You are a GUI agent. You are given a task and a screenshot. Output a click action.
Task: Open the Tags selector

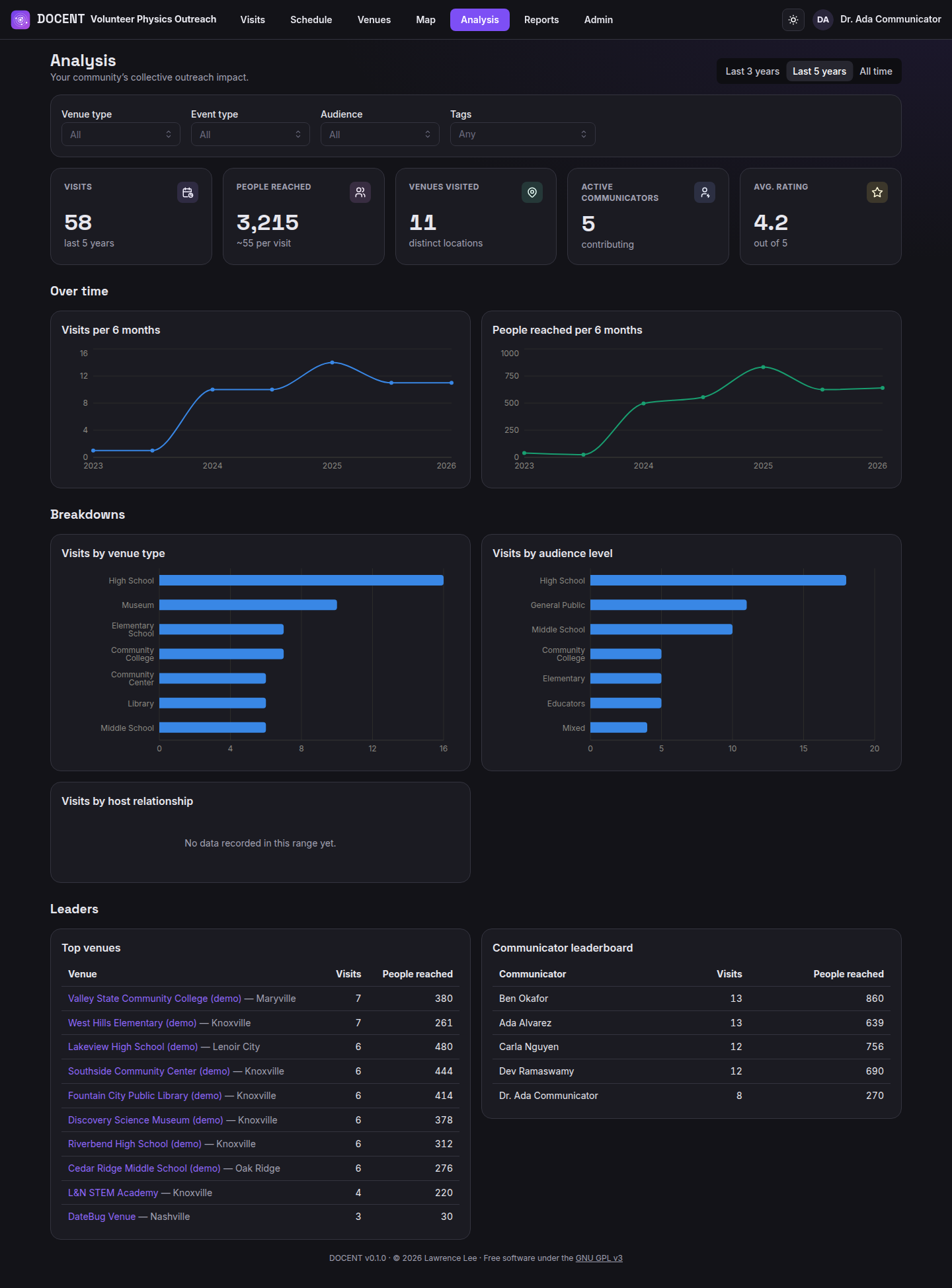523,134
